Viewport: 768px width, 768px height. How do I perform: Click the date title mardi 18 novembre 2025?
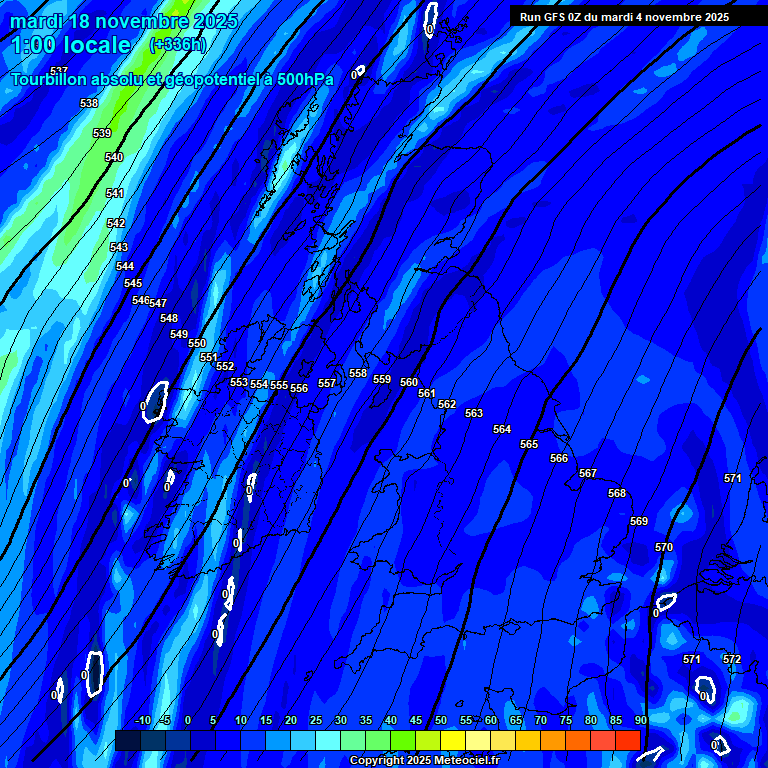pos(124,21)
